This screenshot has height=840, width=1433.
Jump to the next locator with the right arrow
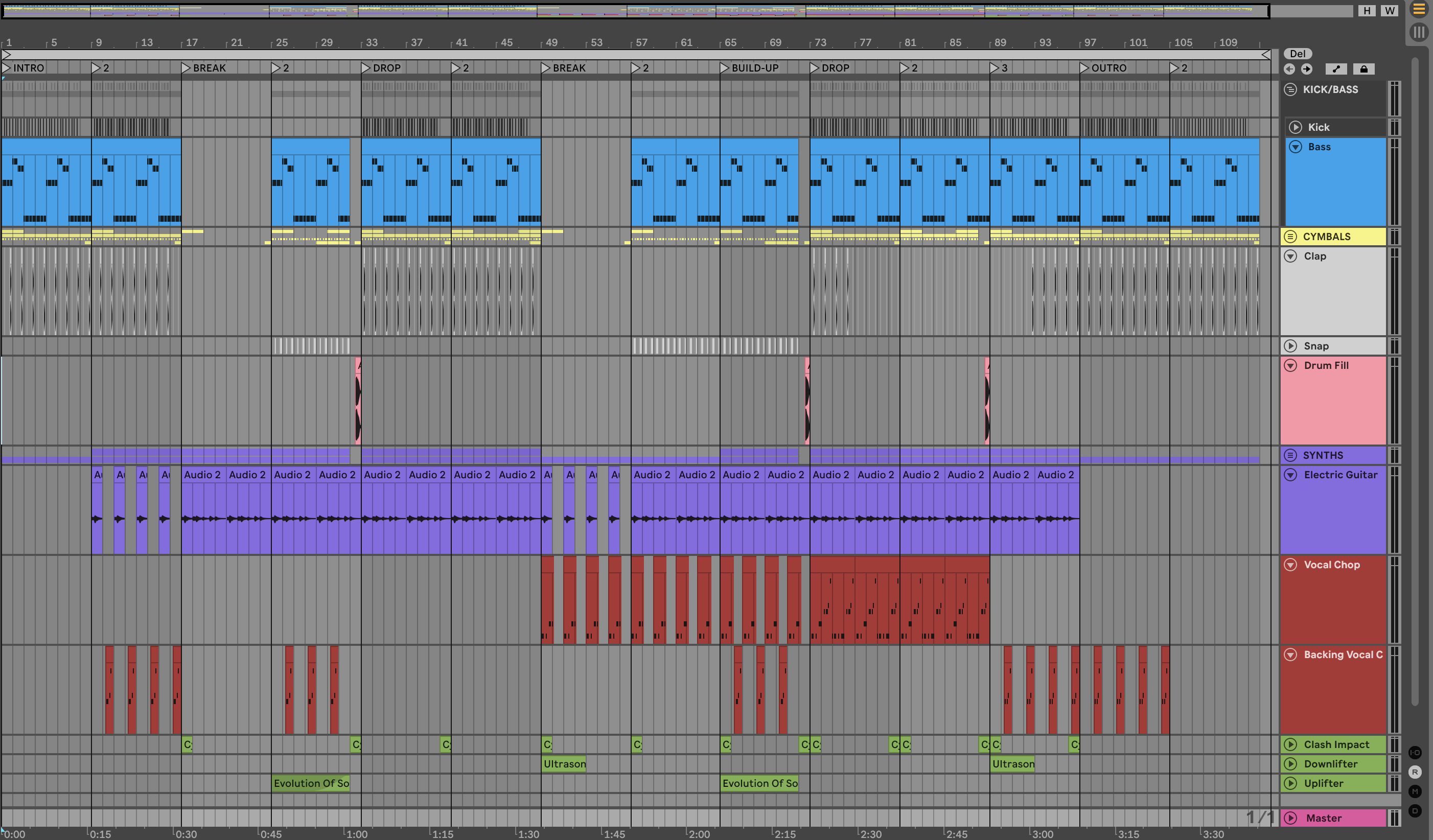[x=1307, y=69]
